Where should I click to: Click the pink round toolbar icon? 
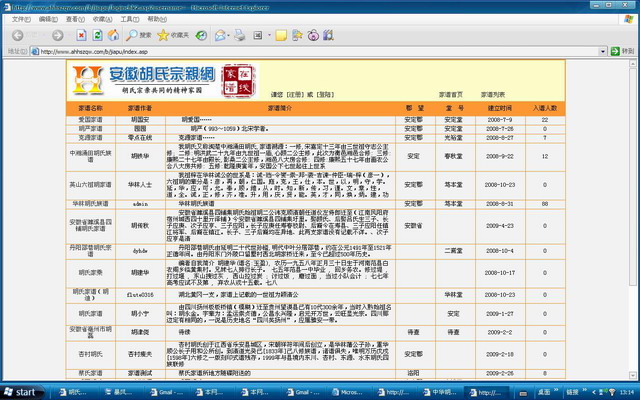pos(313,36)
